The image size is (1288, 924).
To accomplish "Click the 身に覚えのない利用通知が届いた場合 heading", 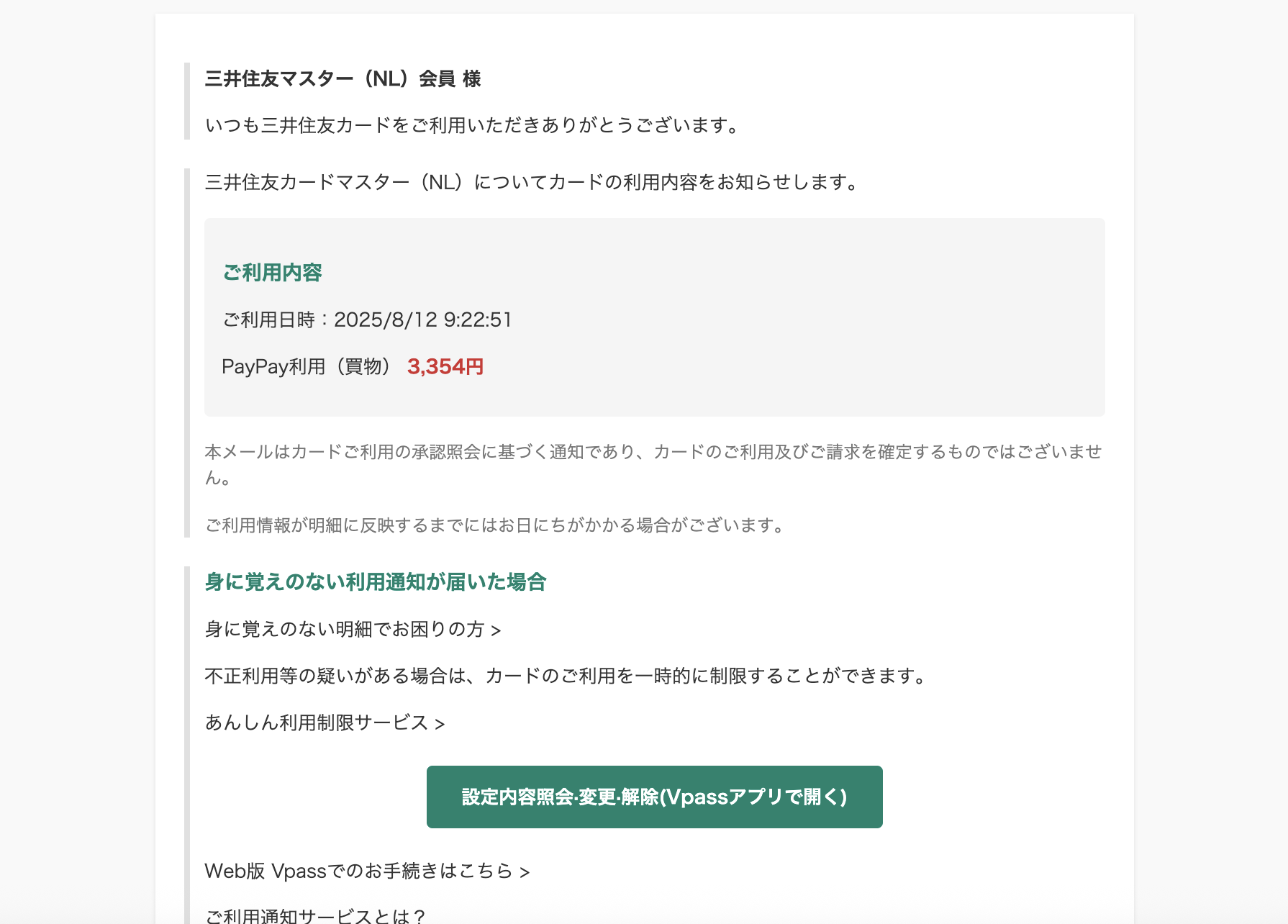I will tap(376, 582).
